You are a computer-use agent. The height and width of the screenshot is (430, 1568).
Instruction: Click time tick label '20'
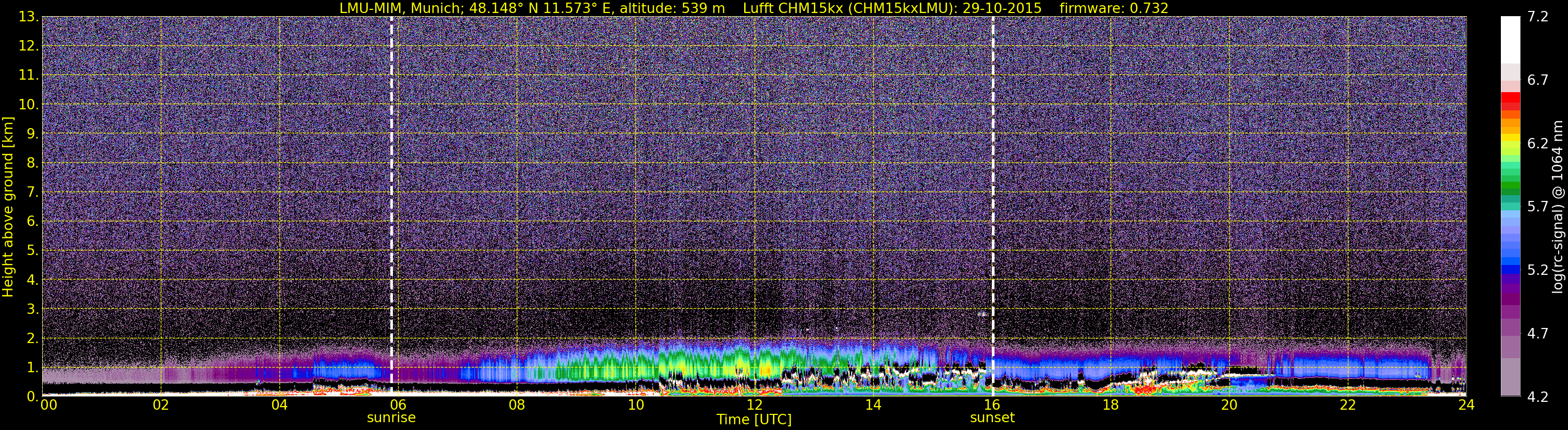(x=1229, y=406)
